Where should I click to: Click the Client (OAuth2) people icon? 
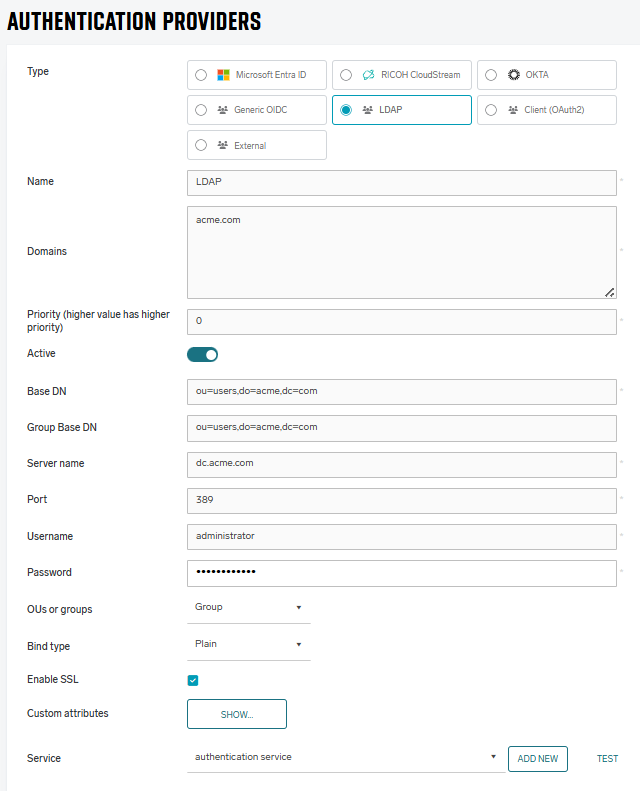[x=514, y=110]
